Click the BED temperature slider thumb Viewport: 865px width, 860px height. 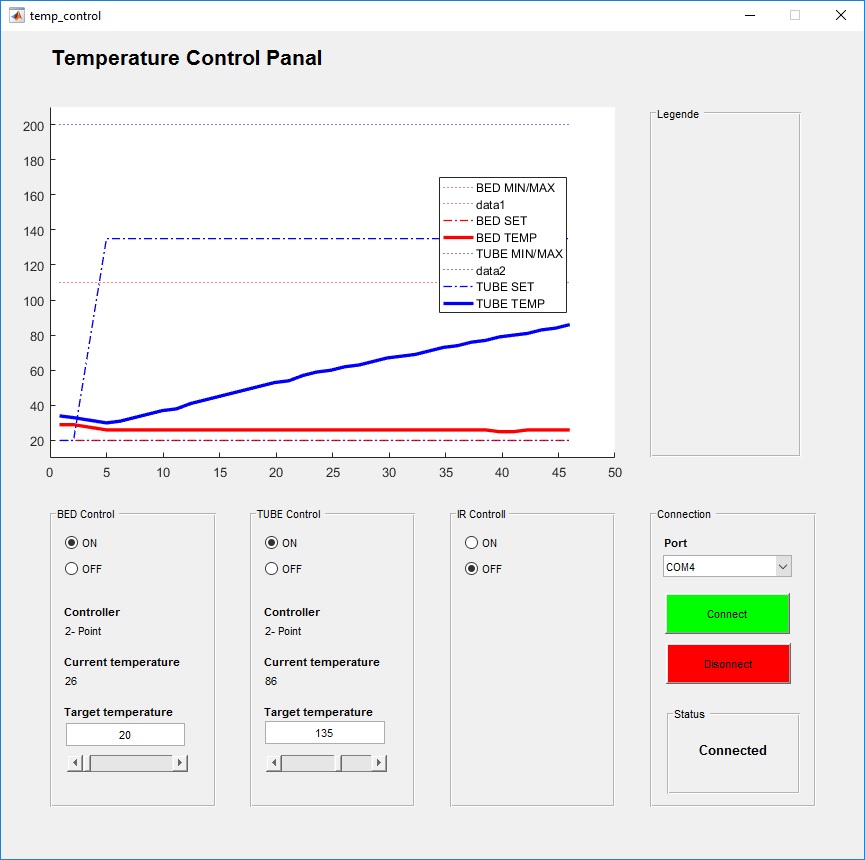(86, 763)
